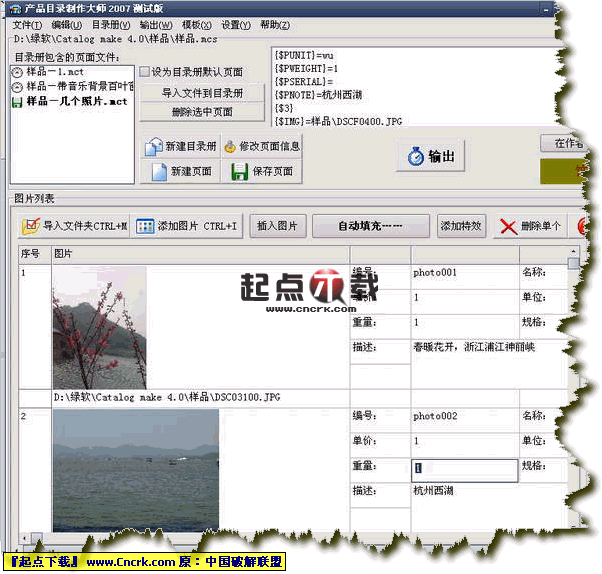The width and height of the screenshot is (602, 574).
Task: Click the application icon in the title bar
Action: 15,8
